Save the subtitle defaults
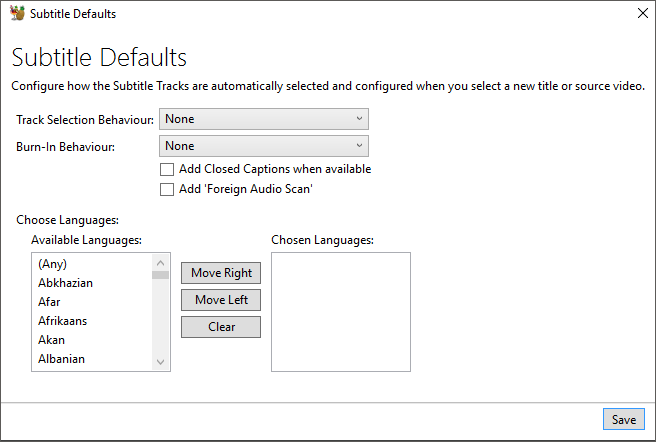 click(623, 420)
